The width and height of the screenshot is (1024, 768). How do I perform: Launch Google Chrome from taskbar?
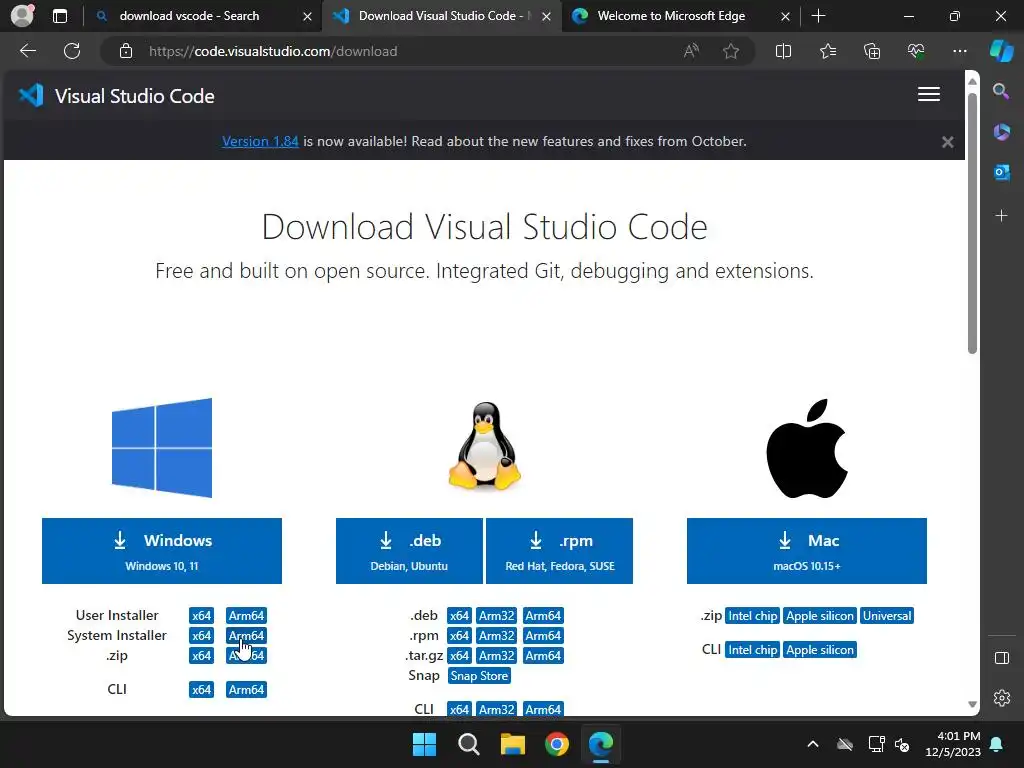(x=557, y=744)
